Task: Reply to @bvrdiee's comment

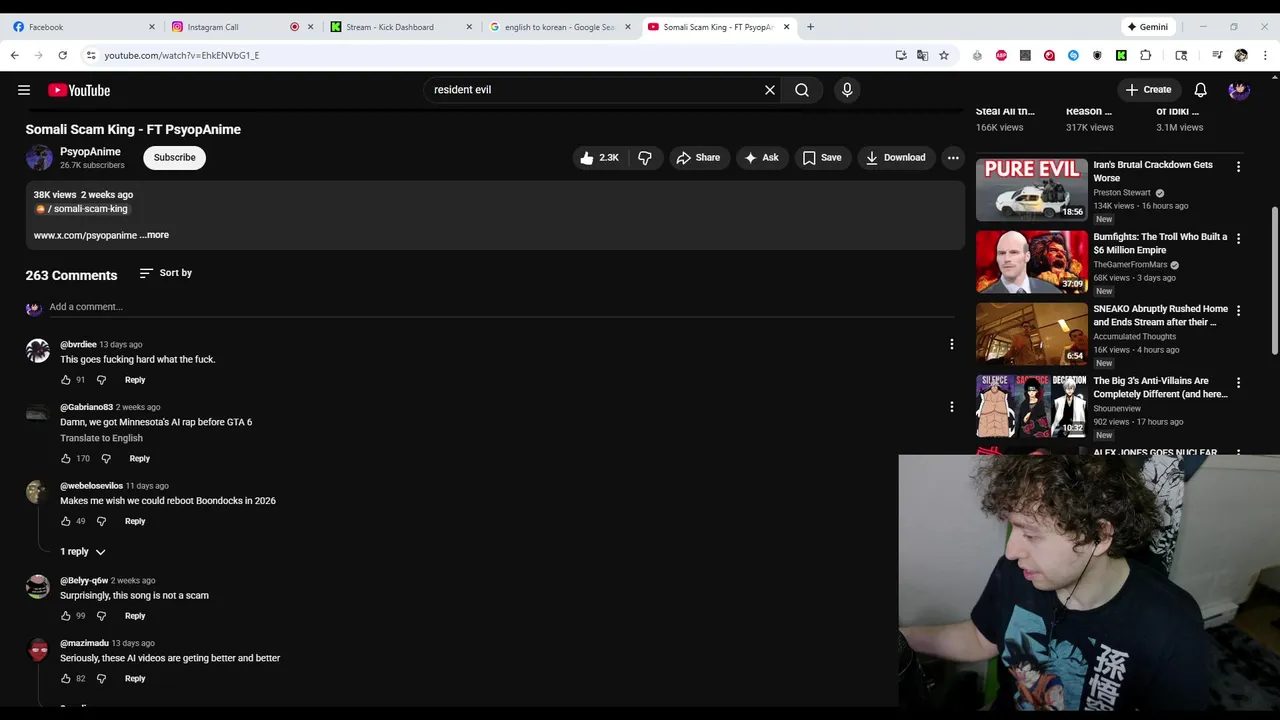Action: pyautogui.click(x=135, y=380)
